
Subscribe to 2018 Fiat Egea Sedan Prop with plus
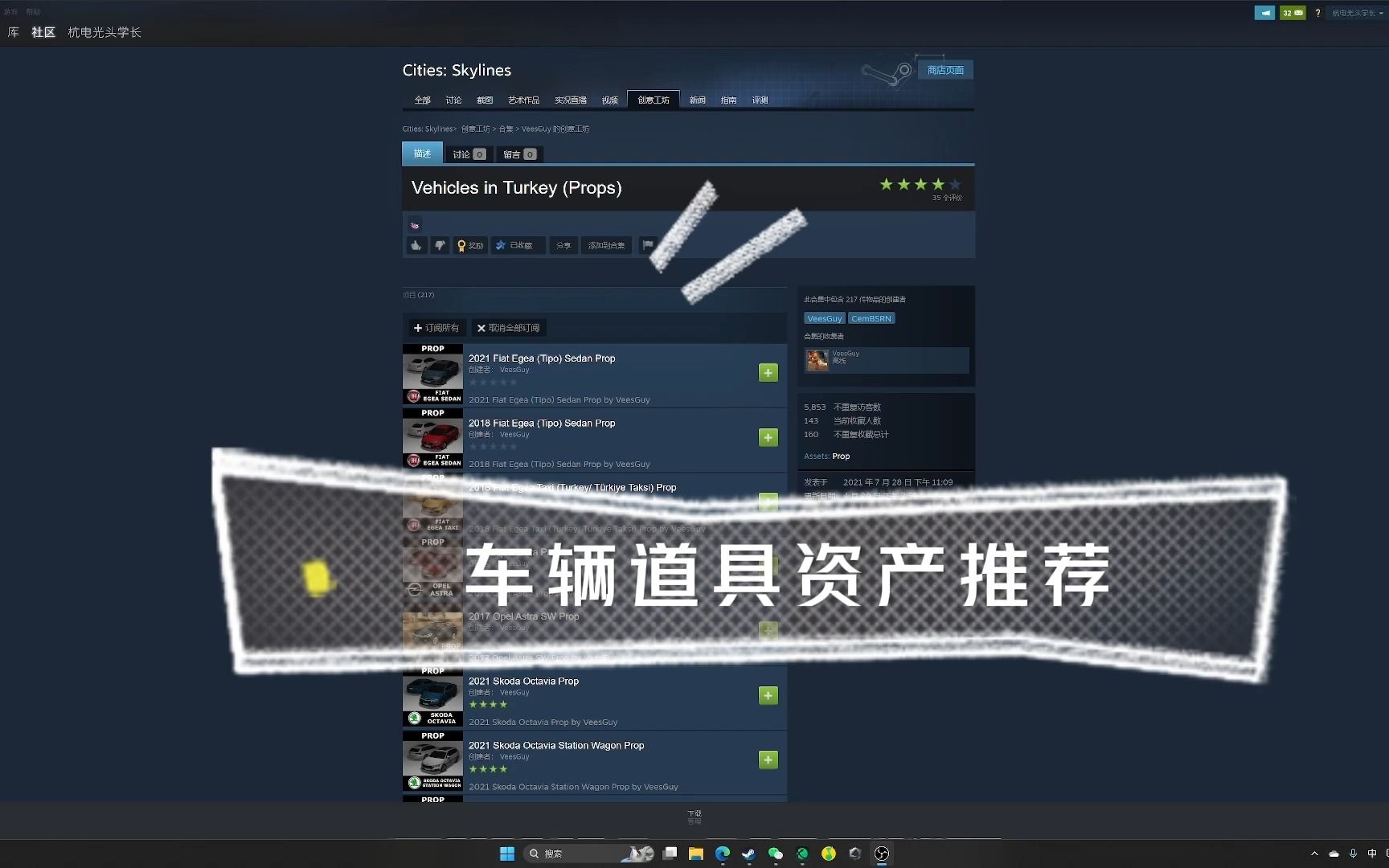[x=768, y=437]
